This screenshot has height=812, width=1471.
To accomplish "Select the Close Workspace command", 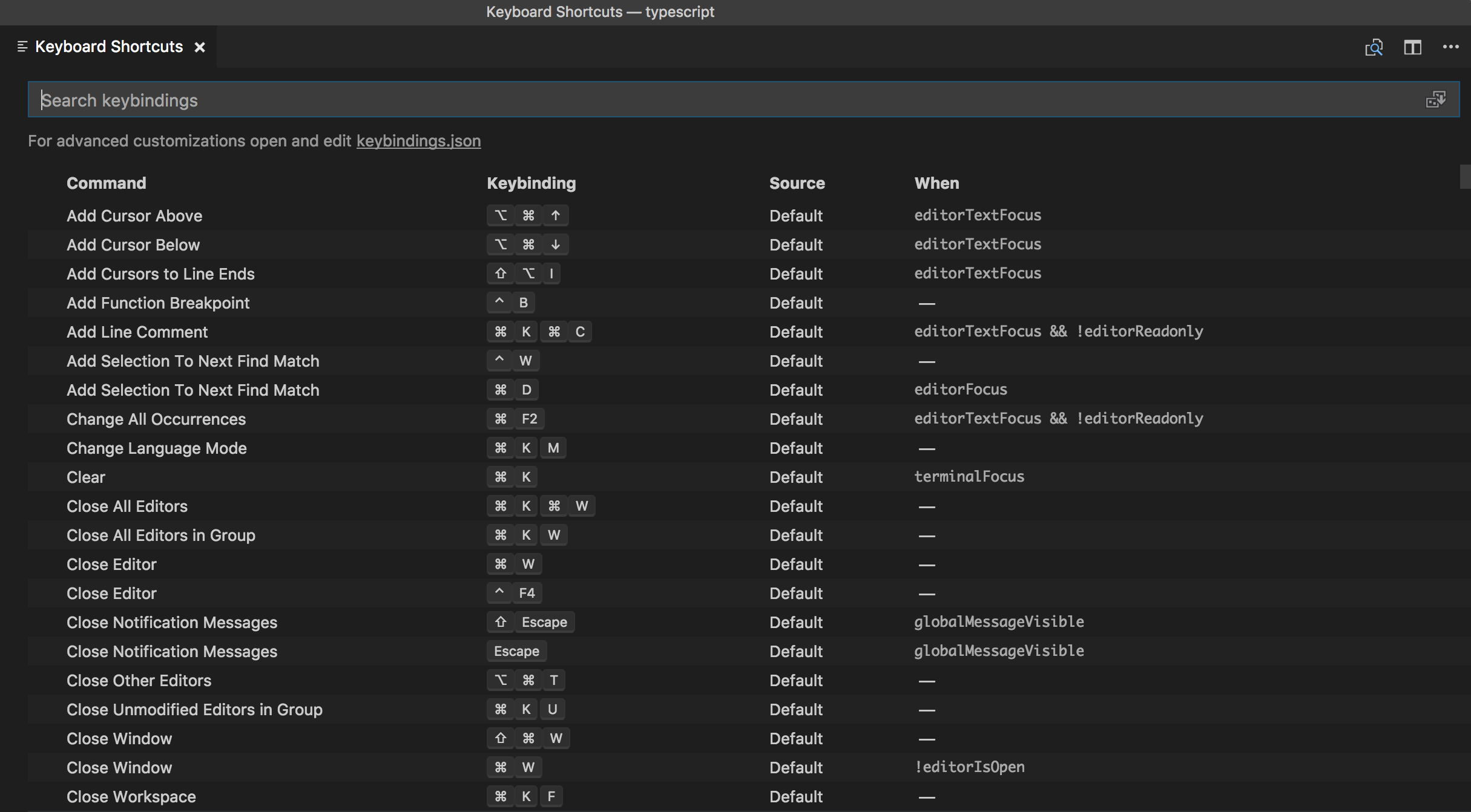I will [x=131, y=796].
